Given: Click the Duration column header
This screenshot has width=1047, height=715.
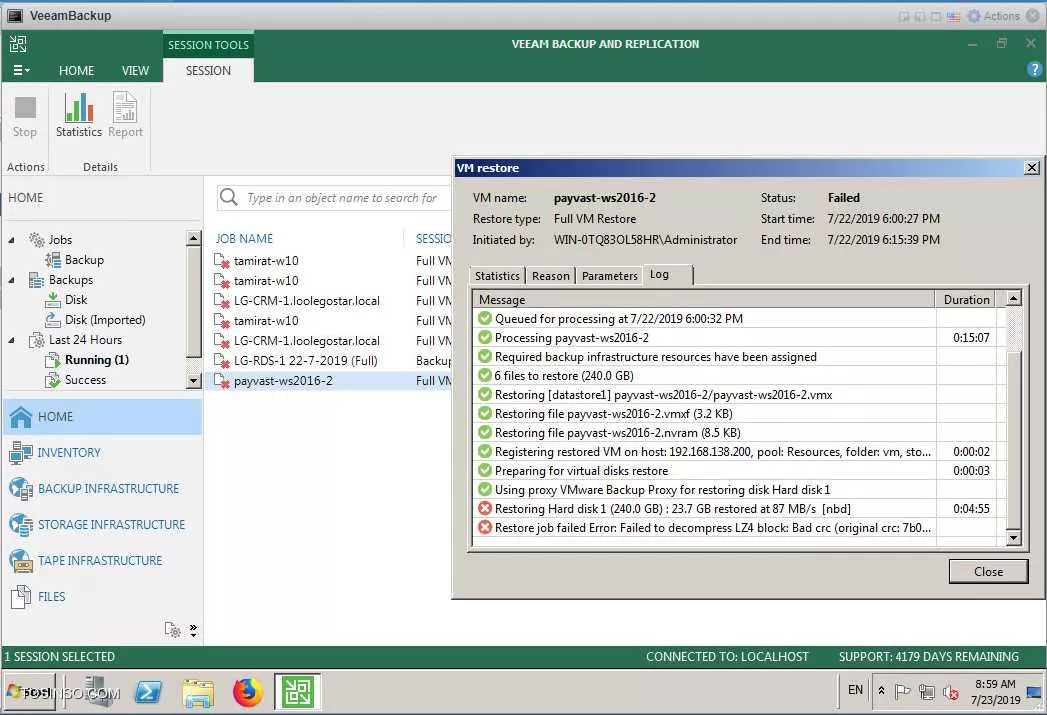Looking at the screenshot, I should (x=966, y=300).
